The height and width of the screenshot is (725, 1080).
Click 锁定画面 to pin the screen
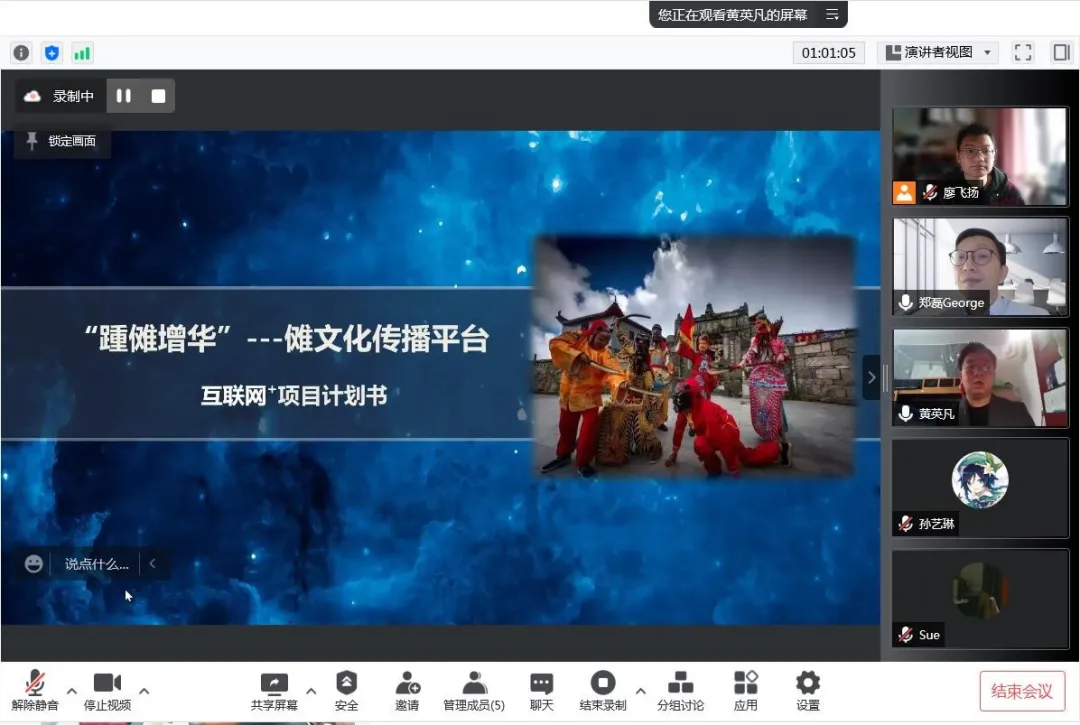coord(62,141)
